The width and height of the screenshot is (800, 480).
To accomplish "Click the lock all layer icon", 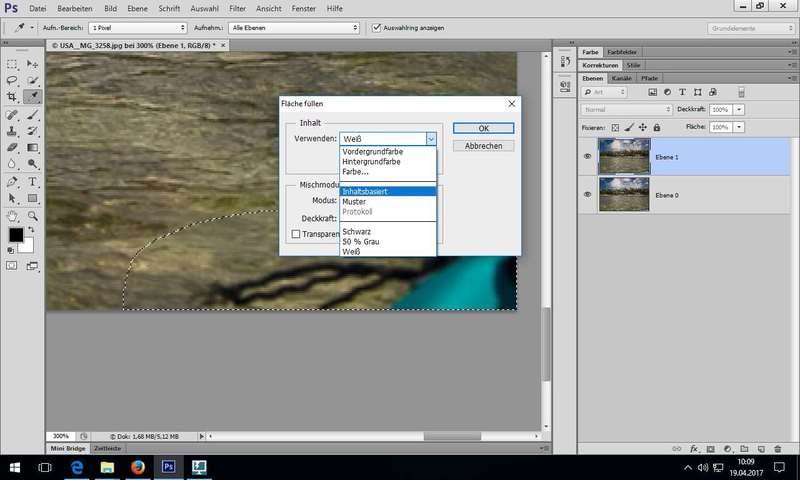I will coord(656,127).
